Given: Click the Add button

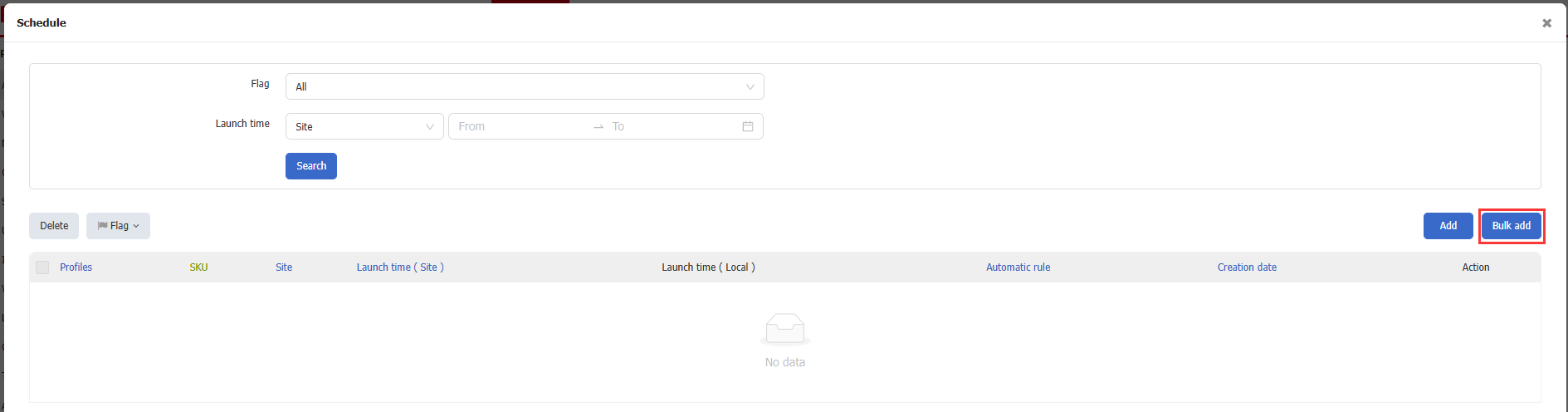Looking at the screenshot, I should coord(1448,226).
